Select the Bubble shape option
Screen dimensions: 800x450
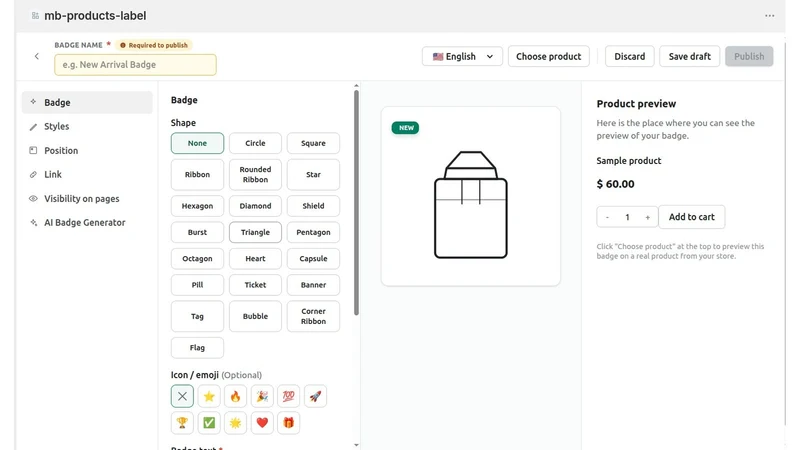(255, 316)
